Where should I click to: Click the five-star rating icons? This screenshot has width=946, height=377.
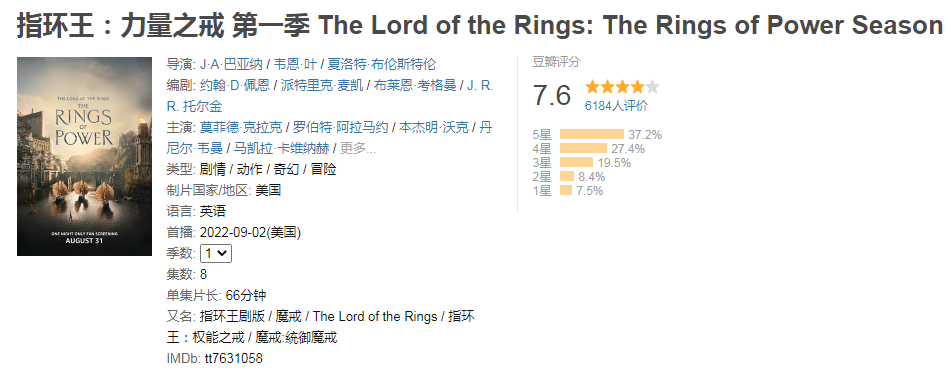coord(622,87)
